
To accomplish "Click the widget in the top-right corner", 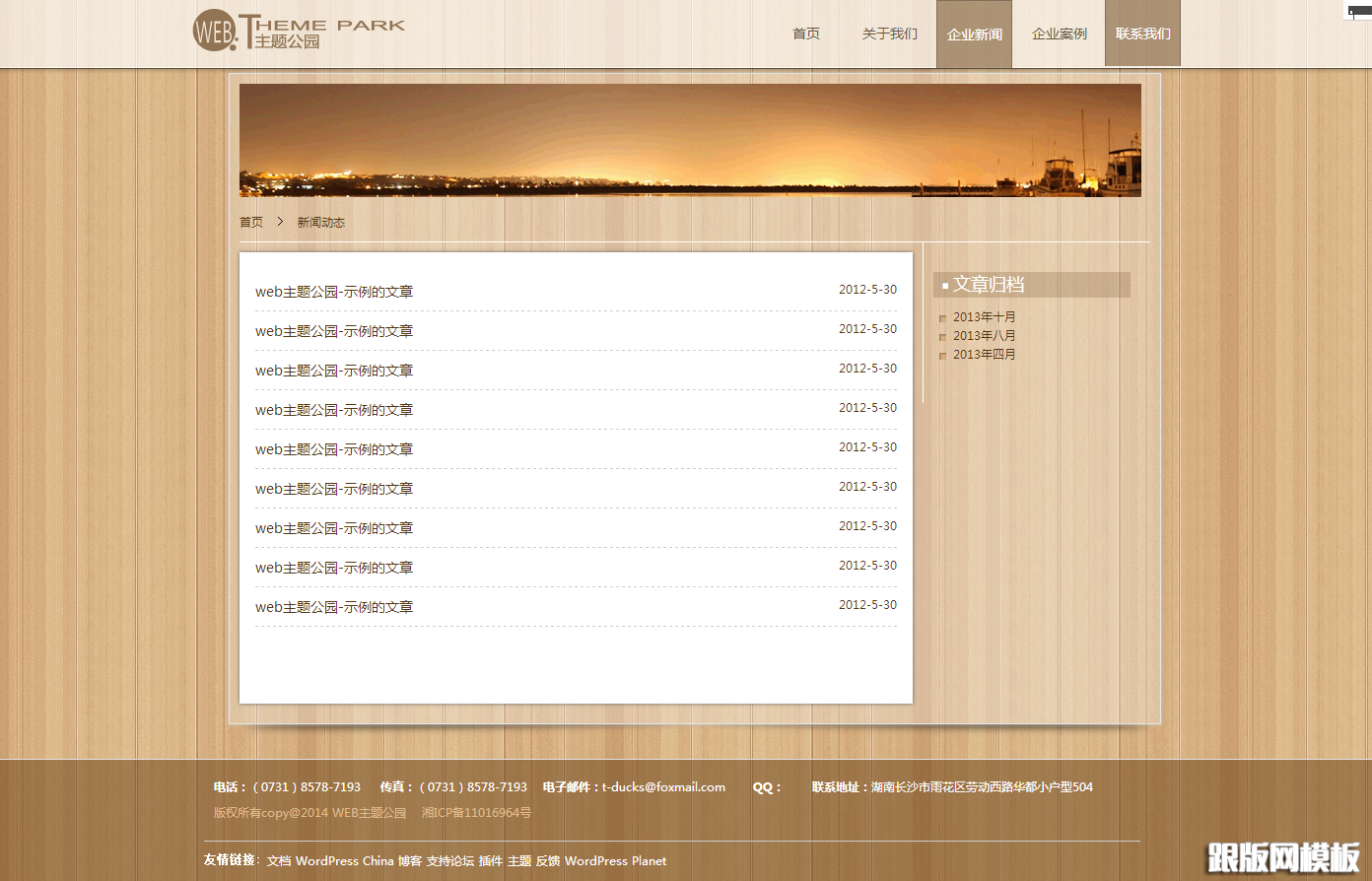I will pyautogui.click(x=1358, y=11).
